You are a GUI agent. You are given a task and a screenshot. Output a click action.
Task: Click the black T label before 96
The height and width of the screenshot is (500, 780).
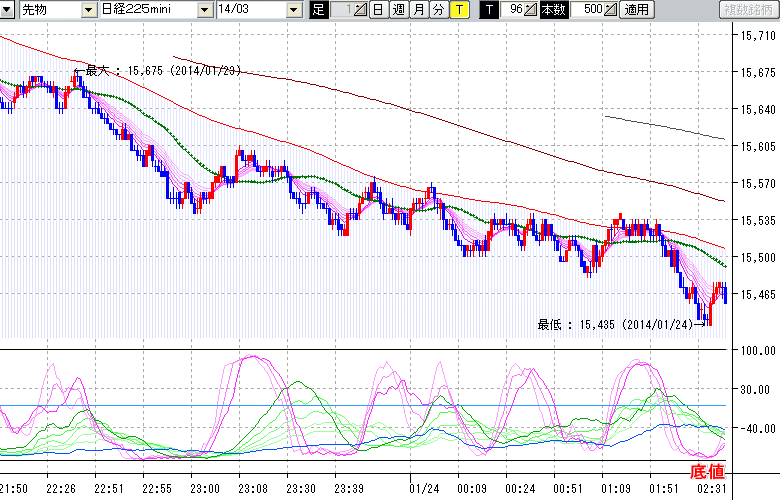pos(488,10)
